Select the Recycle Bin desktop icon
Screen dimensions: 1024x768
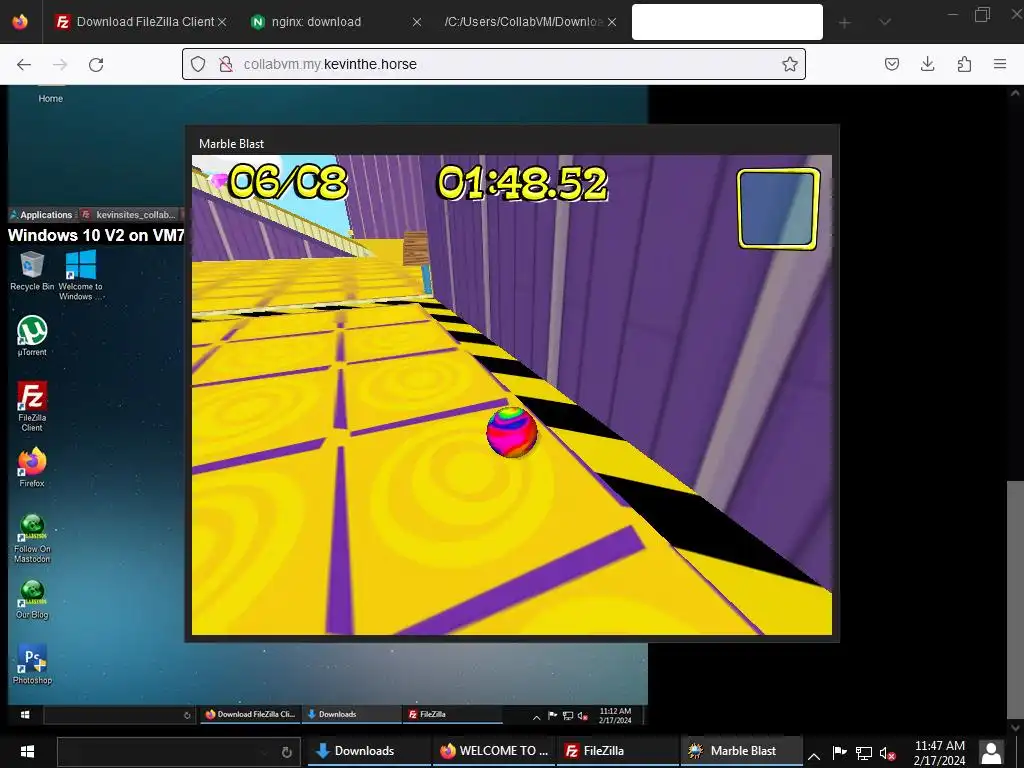(x=32, y=270)
